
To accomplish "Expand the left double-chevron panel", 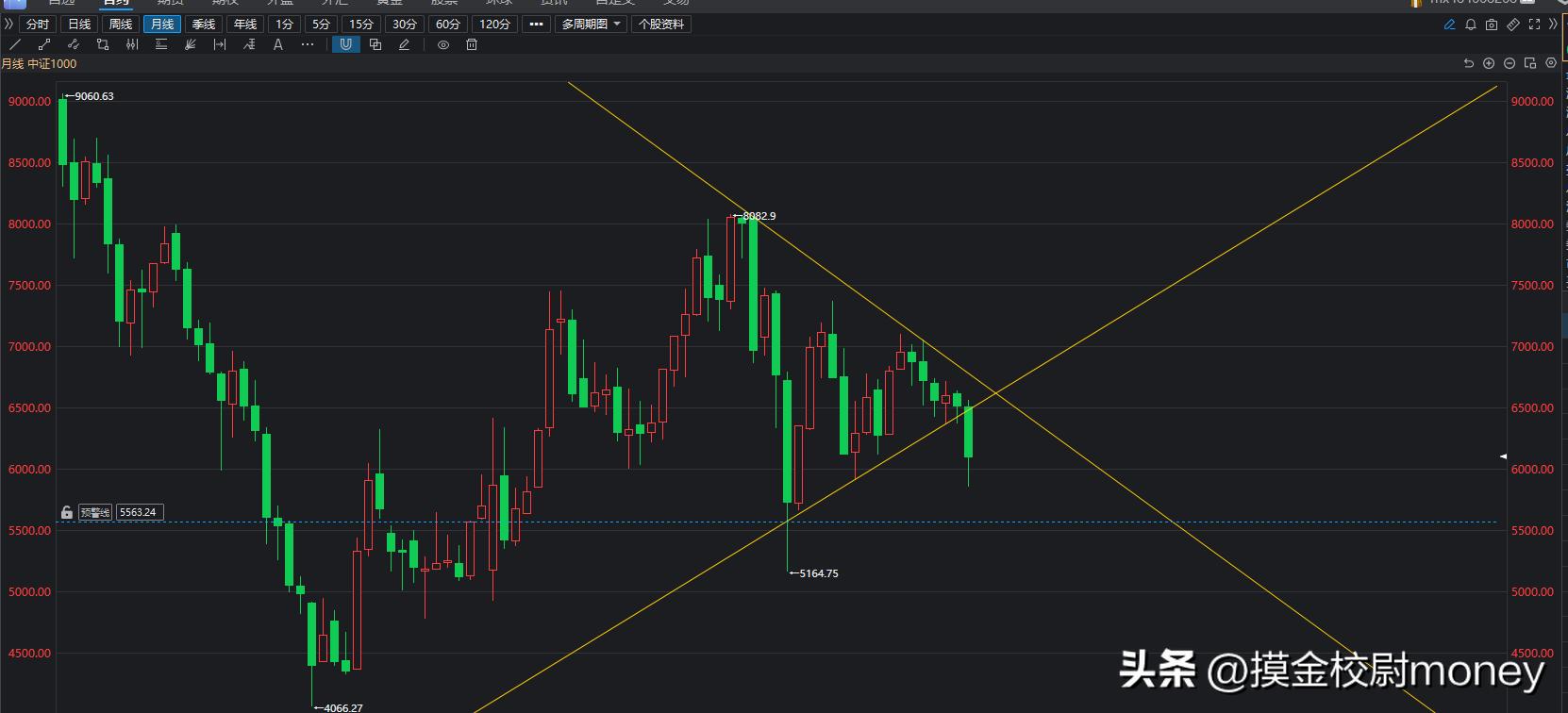I will coord(9,24).
